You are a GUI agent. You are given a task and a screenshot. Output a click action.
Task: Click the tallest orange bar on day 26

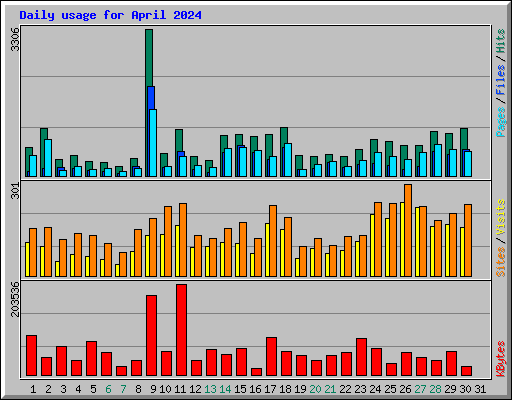(408, 230)
